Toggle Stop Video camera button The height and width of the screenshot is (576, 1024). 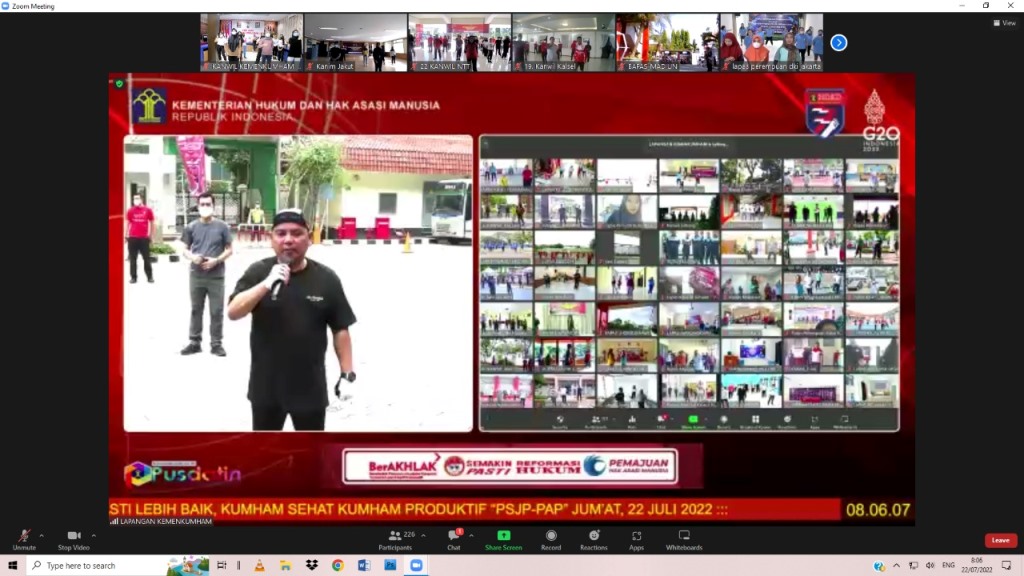point(73,538)
